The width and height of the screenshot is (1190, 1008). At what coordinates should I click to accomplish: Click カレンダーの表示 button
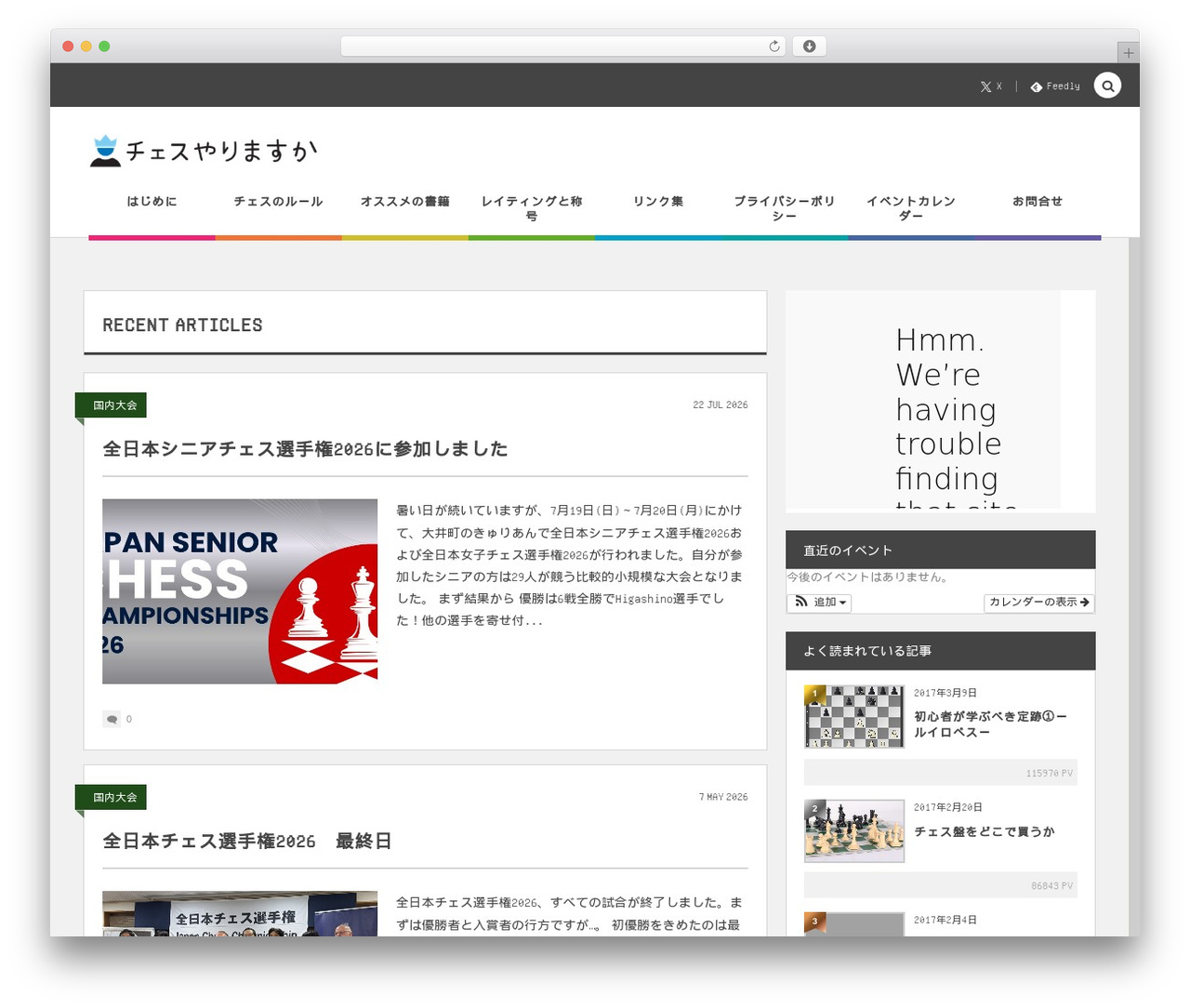pos(1039,603)
